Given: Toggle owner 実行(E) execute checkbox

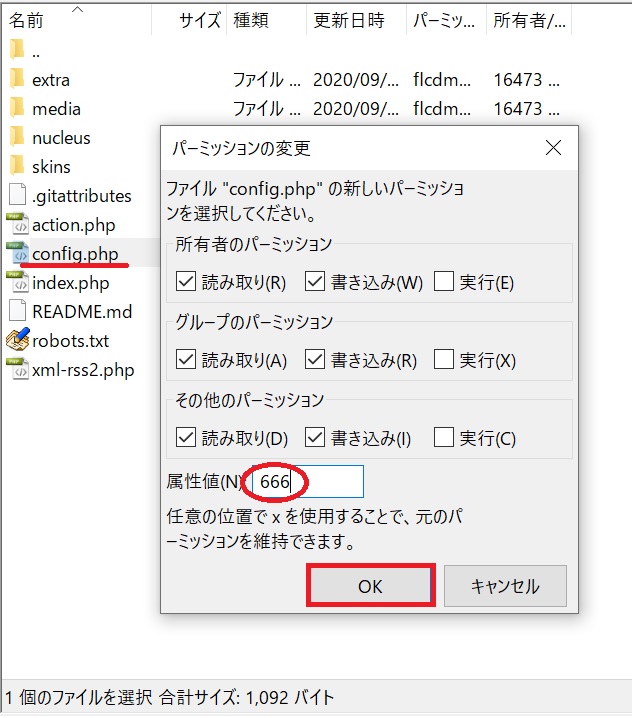Looking at the screenshot, I should [x=444, y=281].
